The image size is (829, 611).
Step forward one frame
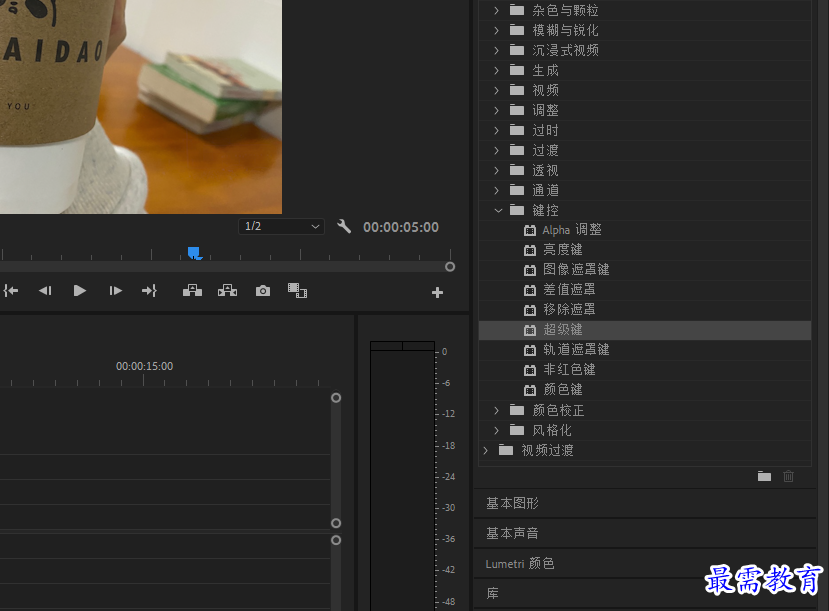[115, 291]
